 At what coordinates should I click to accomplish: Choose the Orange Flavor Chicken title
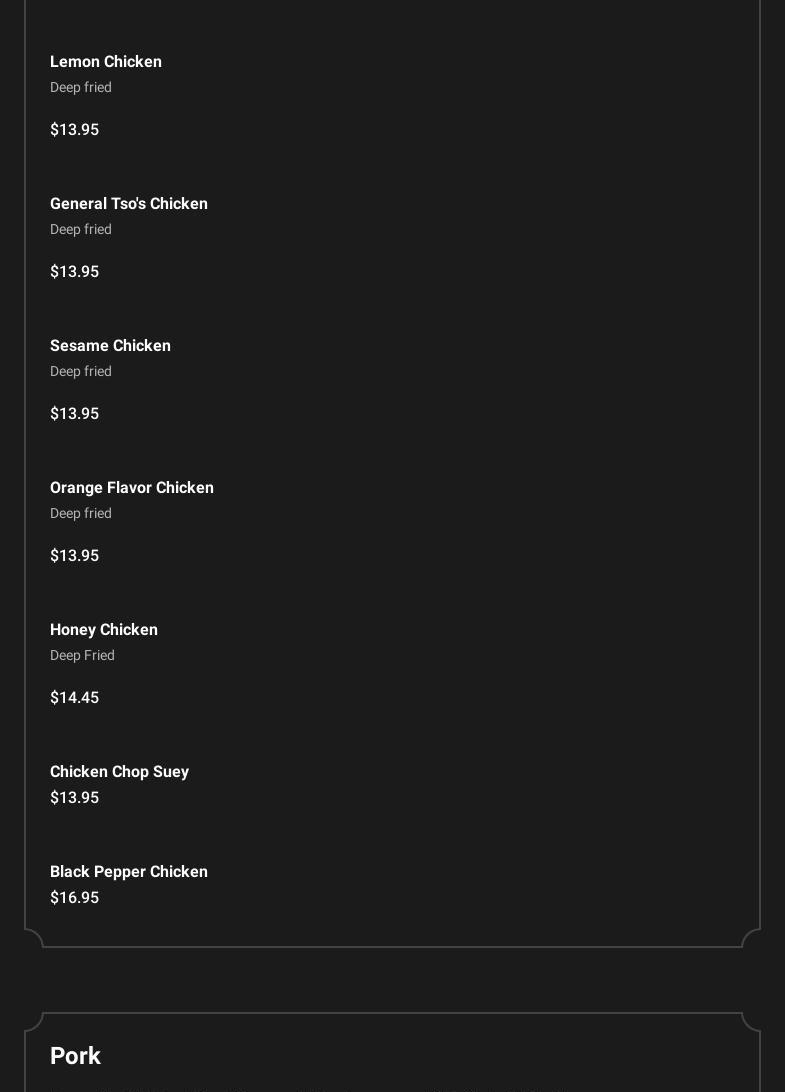[132, 488]
